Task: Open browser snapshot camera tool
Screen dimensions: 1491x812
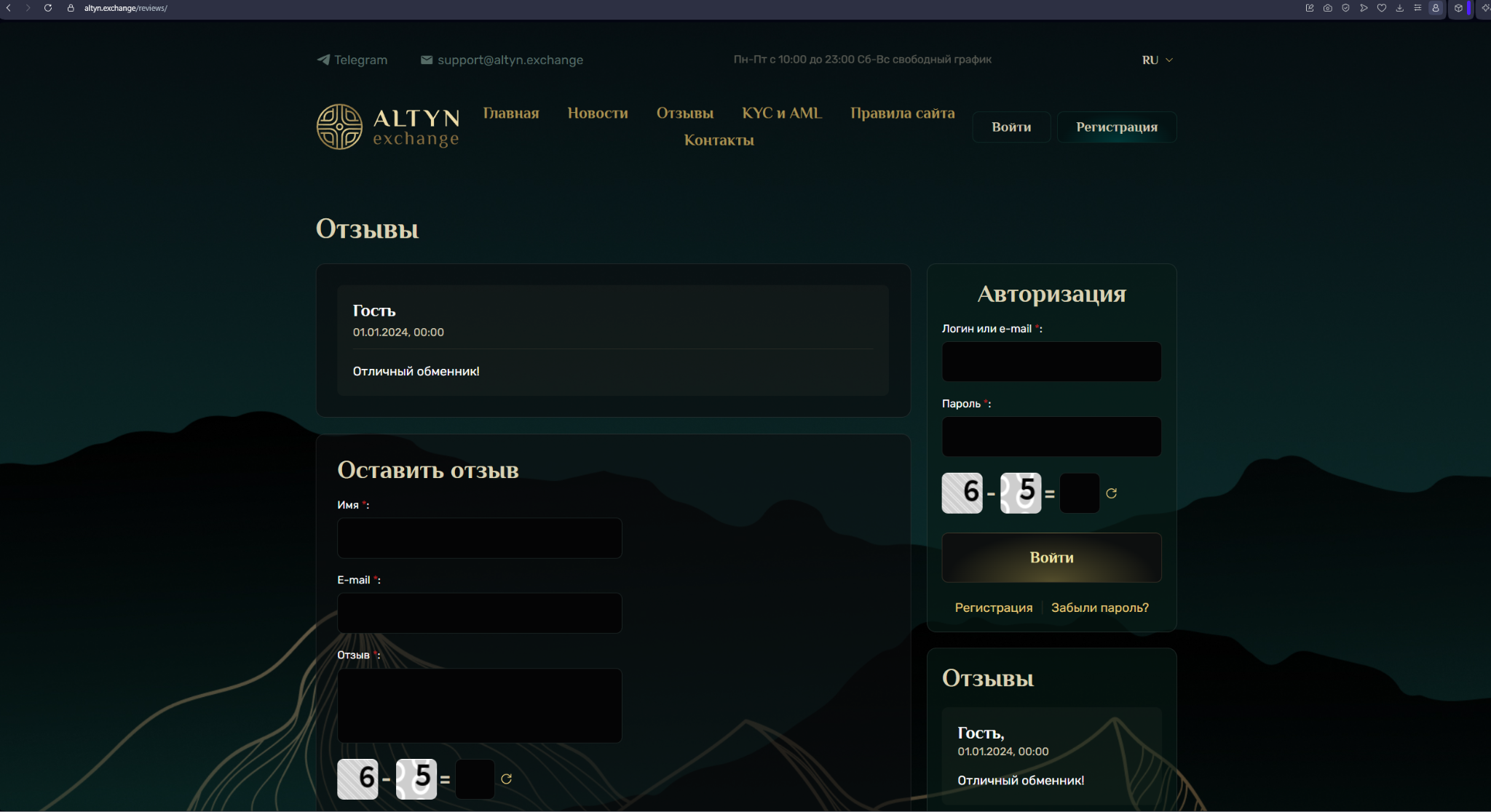Action: pos(1328,8)
